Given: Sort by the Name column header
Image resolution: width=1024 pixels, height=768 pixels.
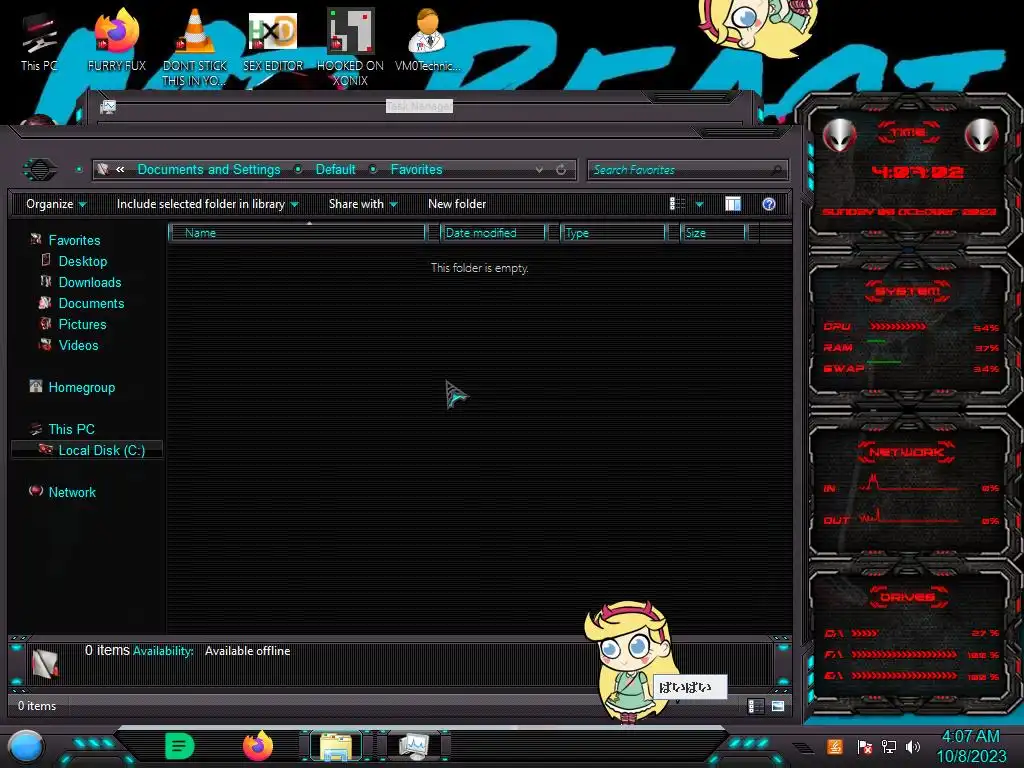Looking at the screenshot, I should pos(296,233).
